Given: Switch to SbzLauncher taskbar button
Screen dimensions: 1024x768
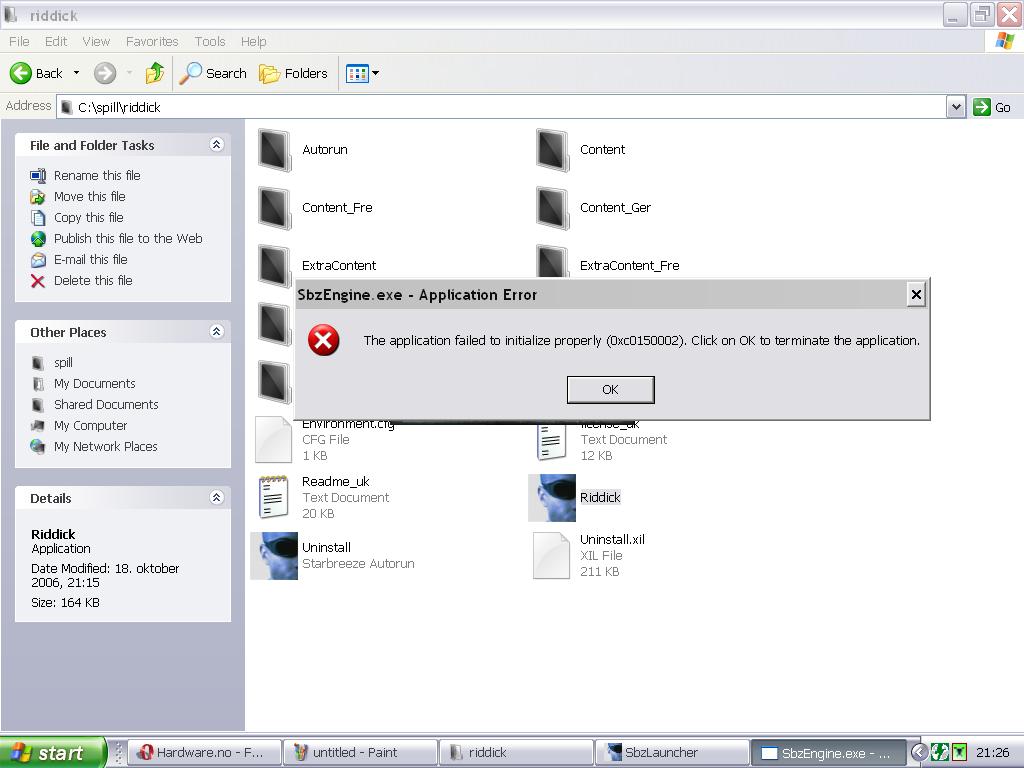Looking at the screenshot, I should pyautogui.click(x=672, y=752).
